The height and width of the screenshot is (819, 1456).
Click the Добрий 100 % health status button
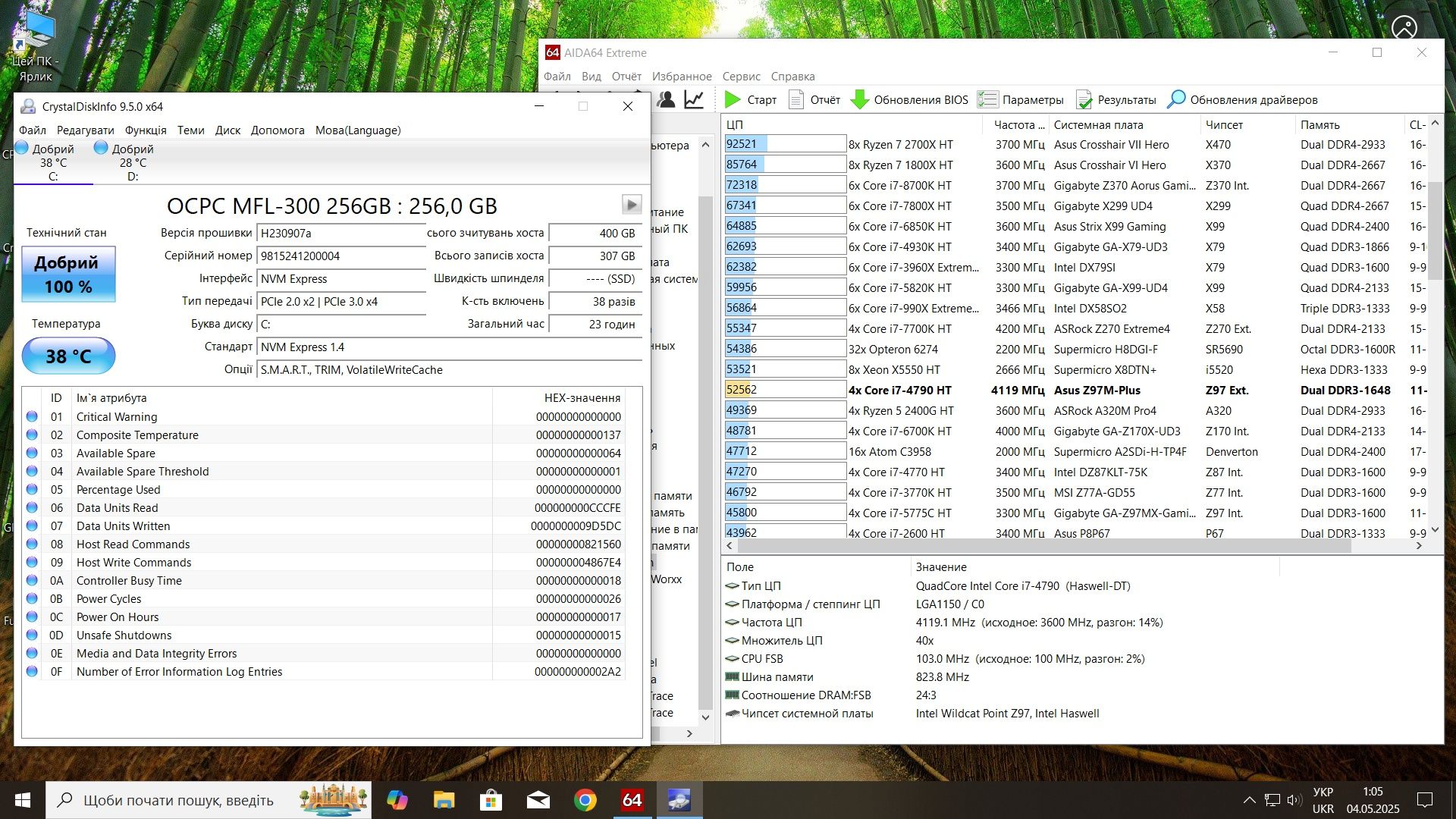point(68,274)
